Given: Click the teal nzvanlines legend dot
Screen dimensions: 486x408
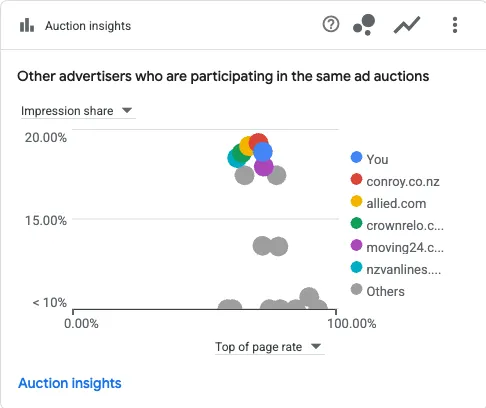Looking at the screenshot, I should 356,267.
